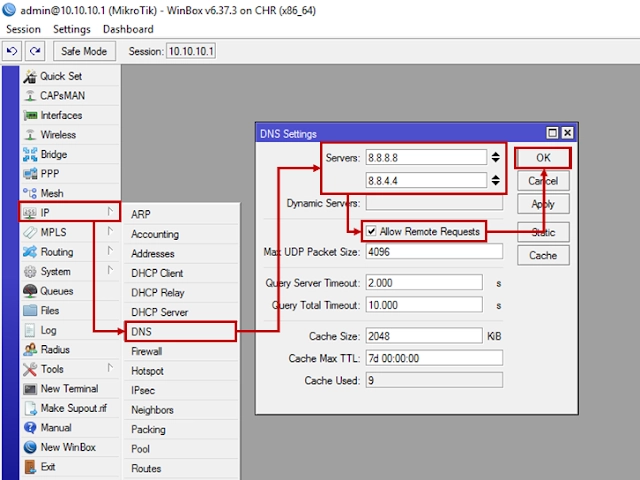
Task: Click the IP menu icon
Action: click(30, 213)
